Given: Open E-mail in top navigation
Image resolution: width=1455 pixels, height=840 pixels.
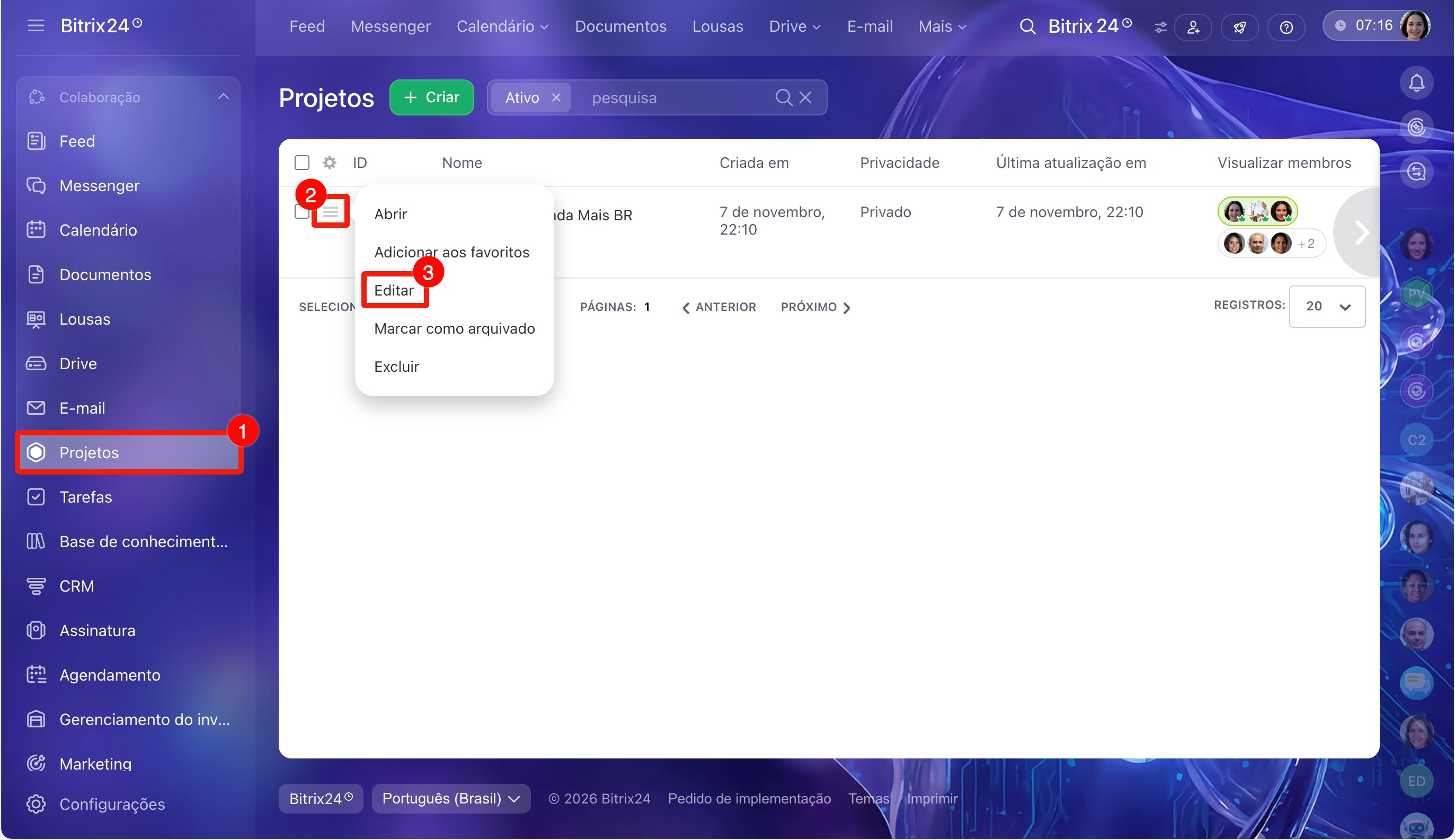Looking at the screenshot, I should click(869, 26).
